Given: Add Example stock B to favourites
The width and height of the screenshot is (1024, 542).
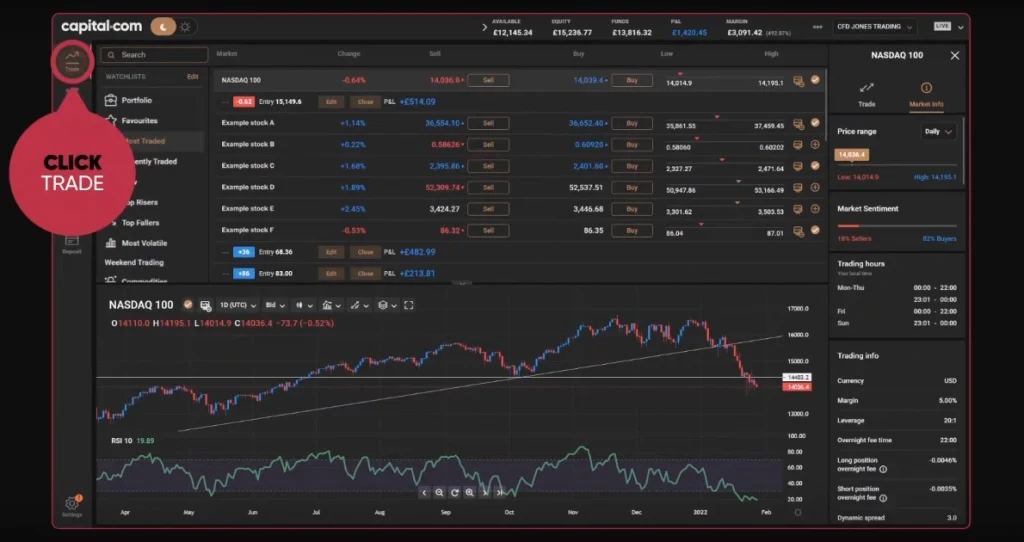Looking at the screenshot, I should click(x=815, y=144).
